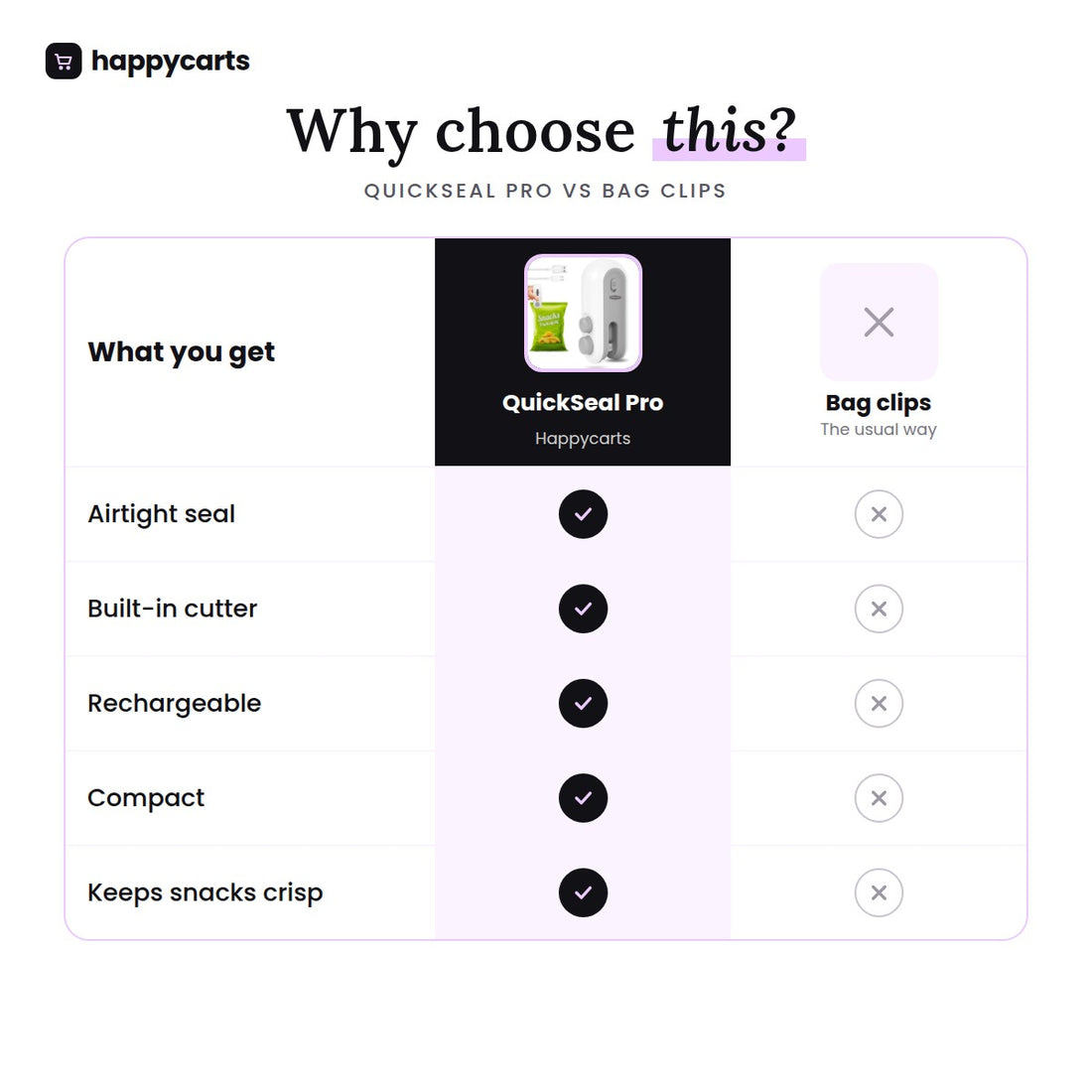Click the checkmark icon for Airtight seal
1092x1092 pixels.
(x=583, y=514)
